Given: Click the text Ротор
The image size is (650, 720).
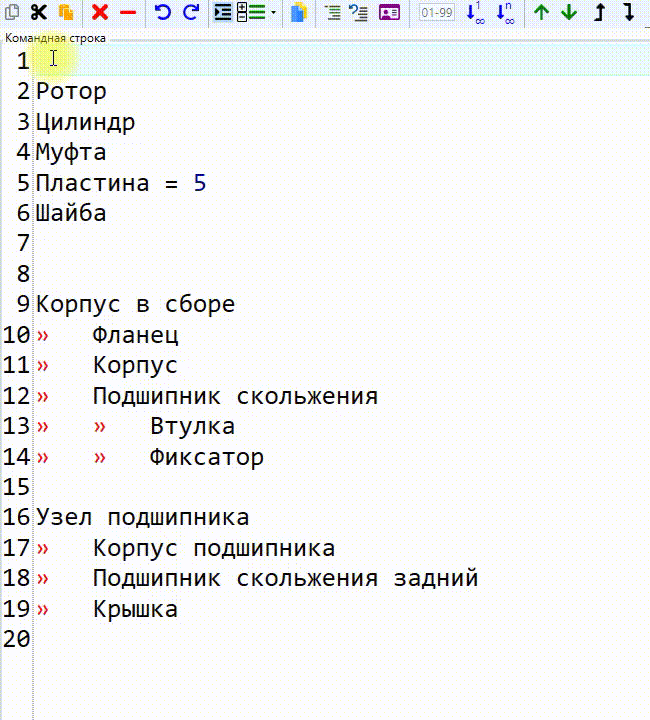Looking at the screenshot, I should [71, 91].
